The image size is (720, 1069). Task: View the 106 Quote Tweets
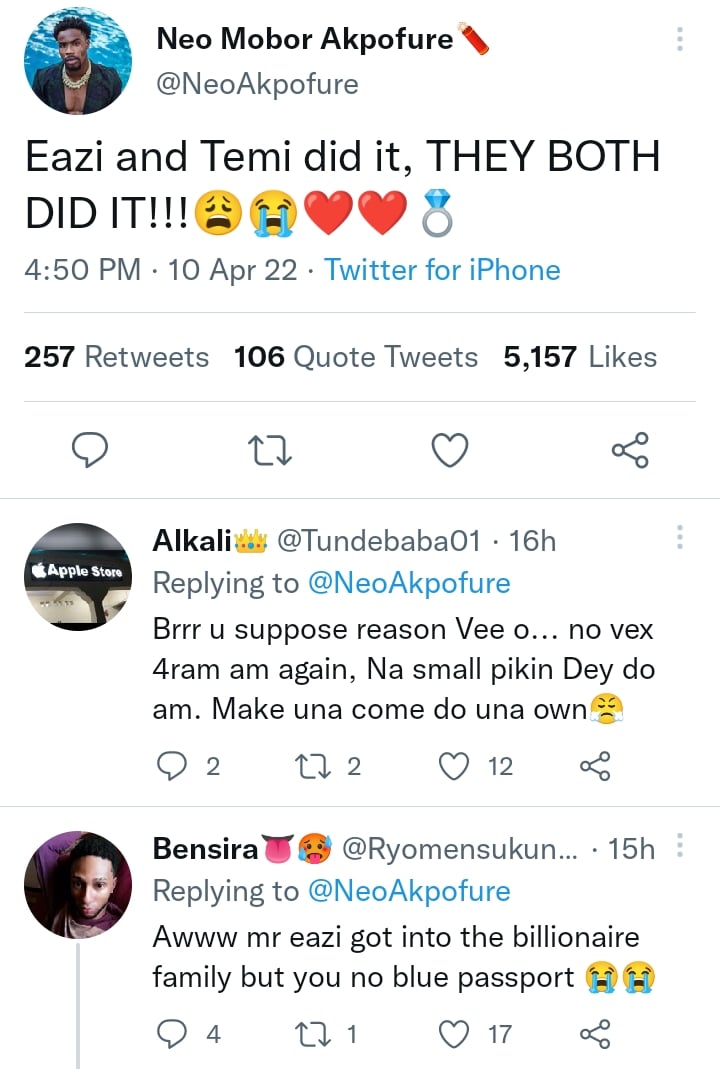[356, 357]
